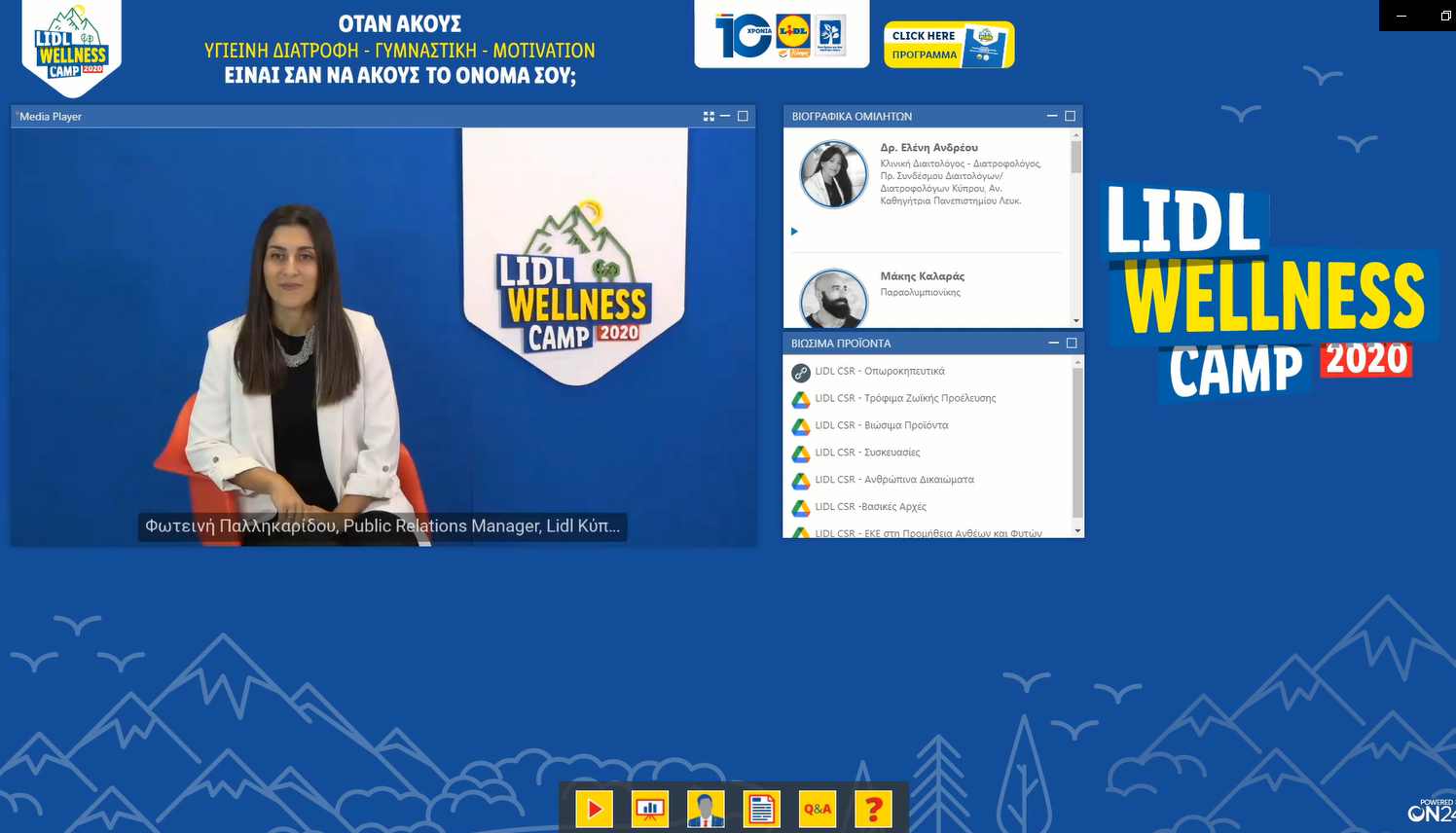Click the ΒΙΩΣΙΜΑ ΠΡΟΪΟΝΤΑ panel title
This screenshot has width=1456, height=833.
coord(841,344)
